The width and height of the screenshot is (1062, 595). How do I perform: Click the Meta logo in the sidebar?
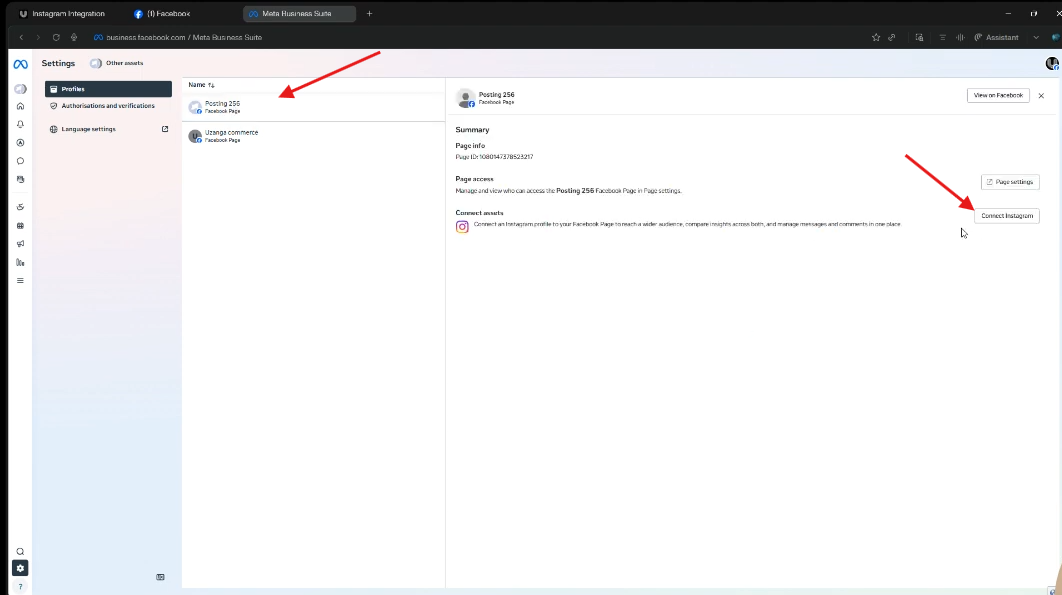coord(20,64)
